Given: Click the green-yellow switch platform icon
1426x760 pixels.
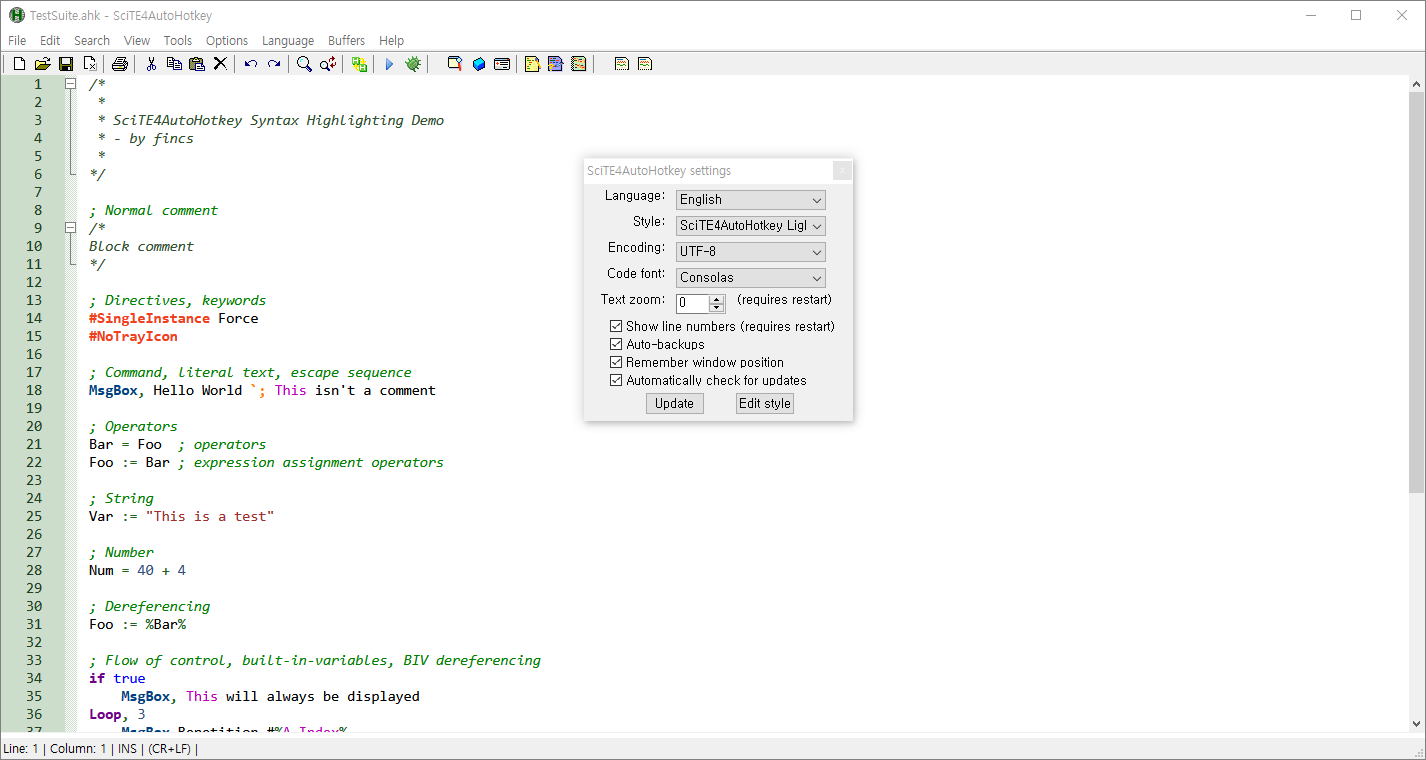Looking at the screenshot, I should tap(359, 64).
